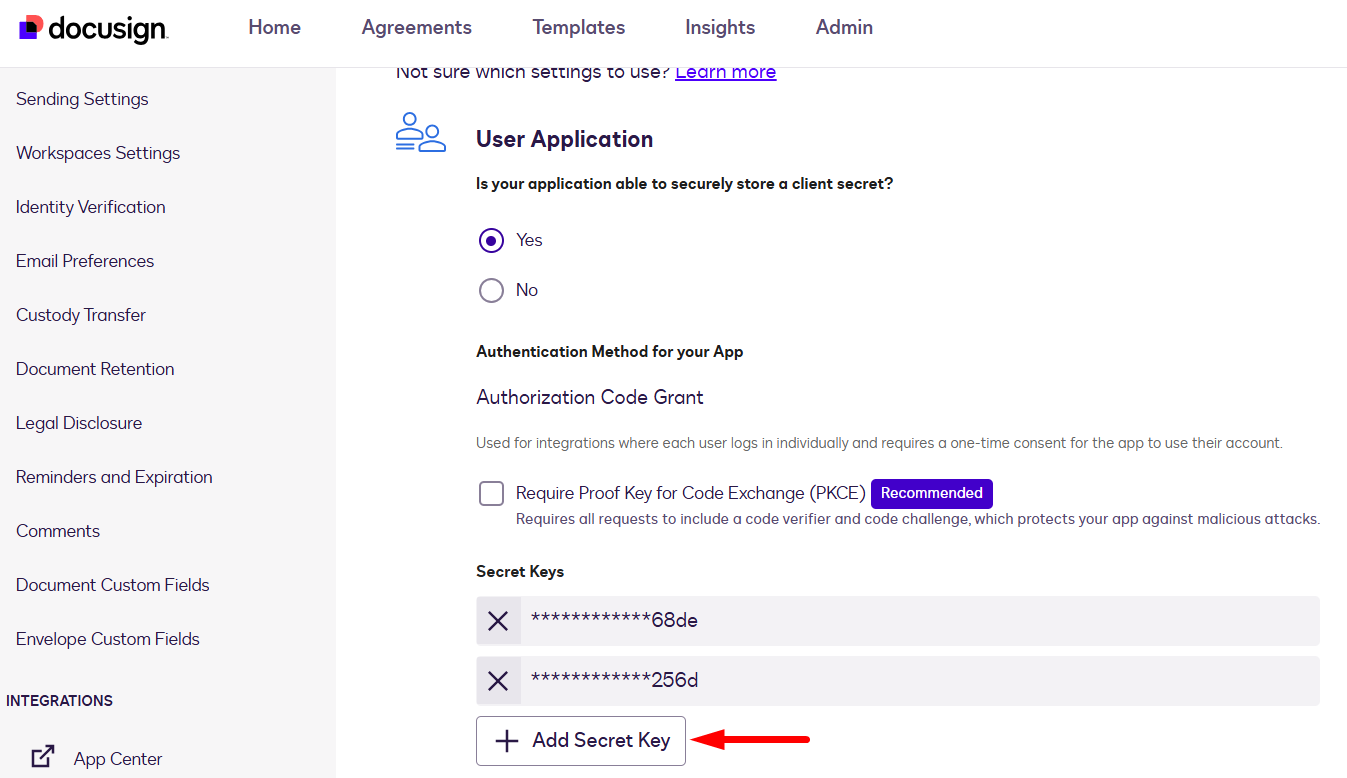Enable Require Proof Key for Code Exchange checkbox
This screenshot has width=1347, height=778.
(x=491, y=493)
